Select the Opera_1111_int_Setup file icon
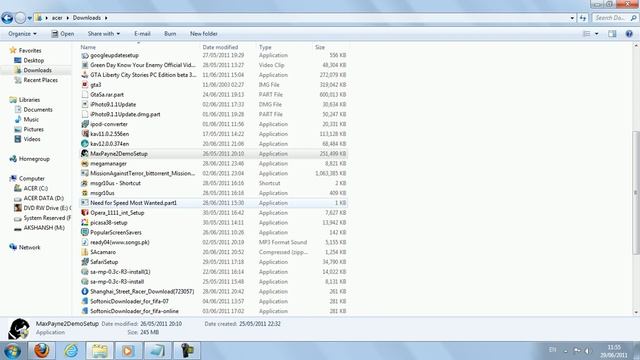 coord(85,213)
